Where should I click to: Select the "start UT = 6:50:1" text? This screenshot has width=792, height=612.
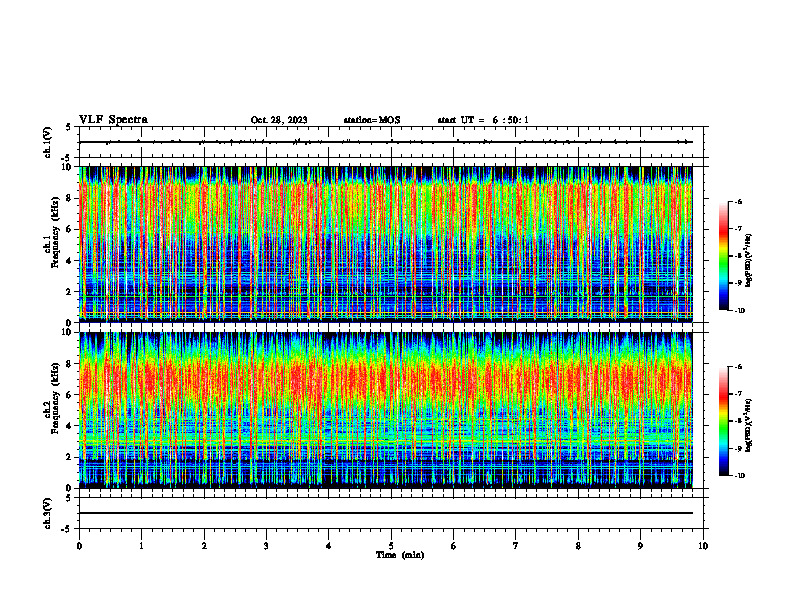click(483, 120)
